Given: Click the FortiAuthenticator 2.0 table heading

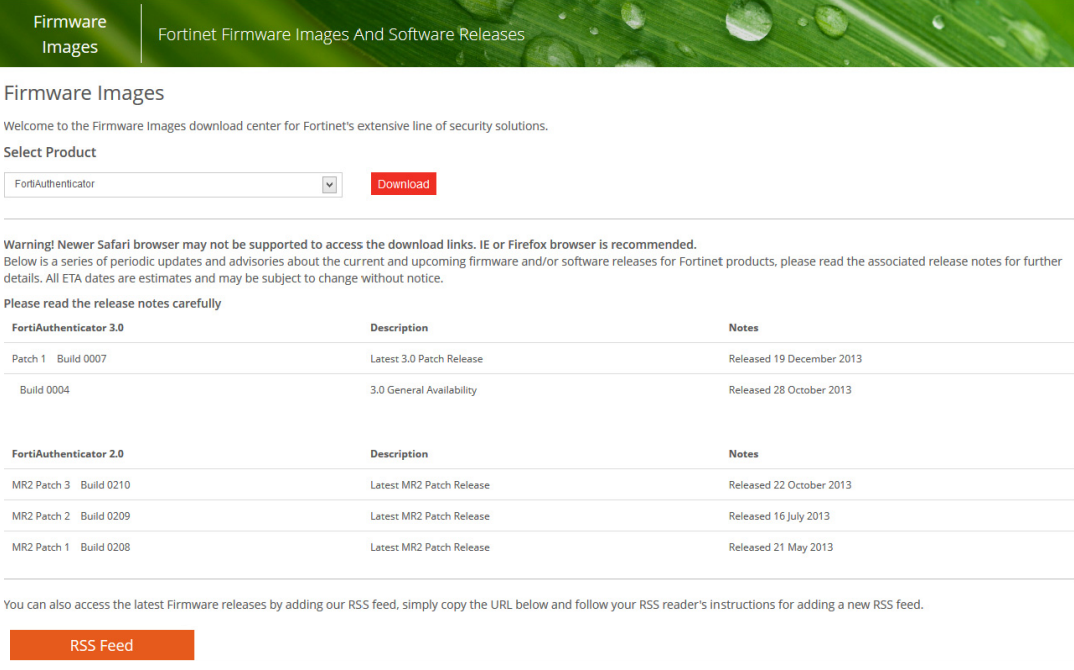Looking at the screenshot, I should [x=68, y=454].
